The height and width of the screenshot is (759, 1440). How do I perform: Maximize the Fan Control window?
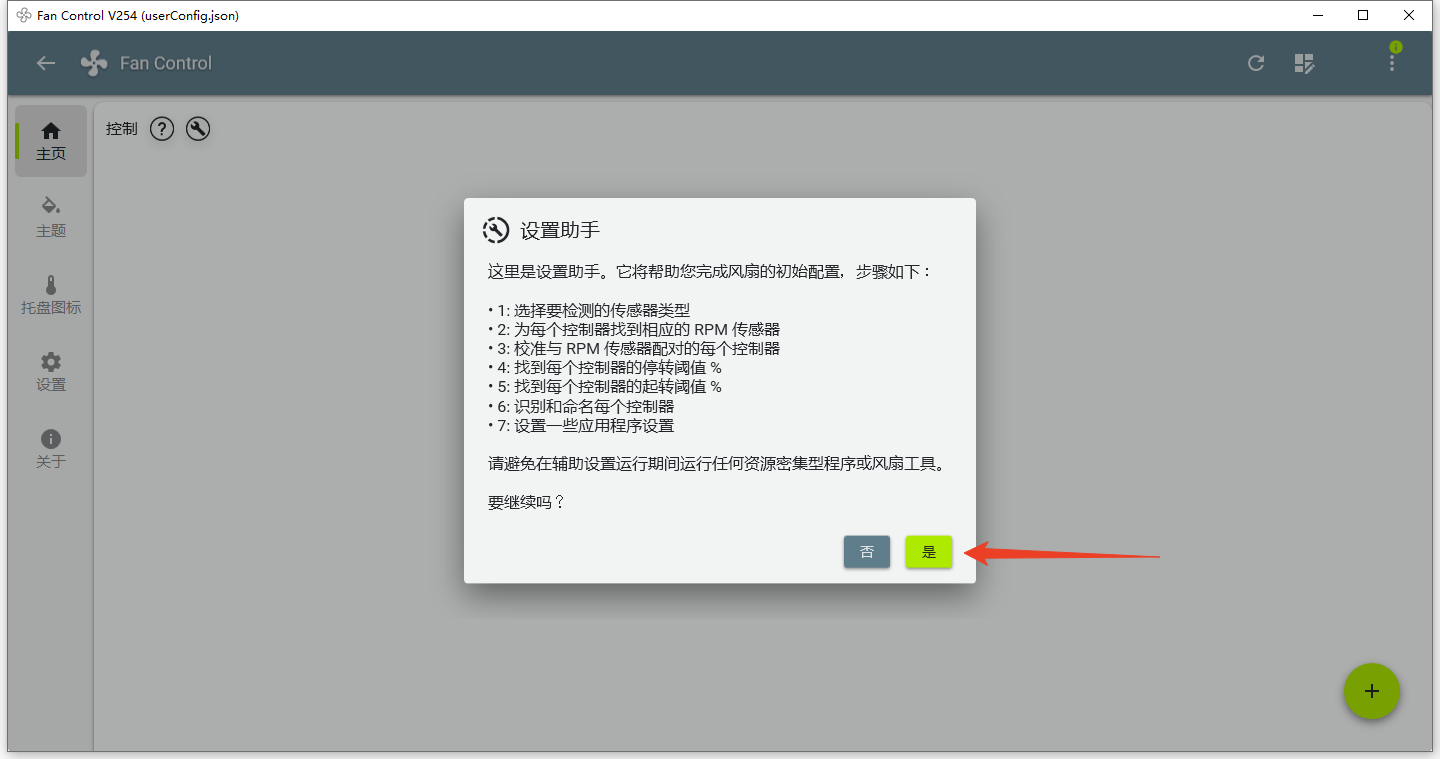(x=1363, y=15)
